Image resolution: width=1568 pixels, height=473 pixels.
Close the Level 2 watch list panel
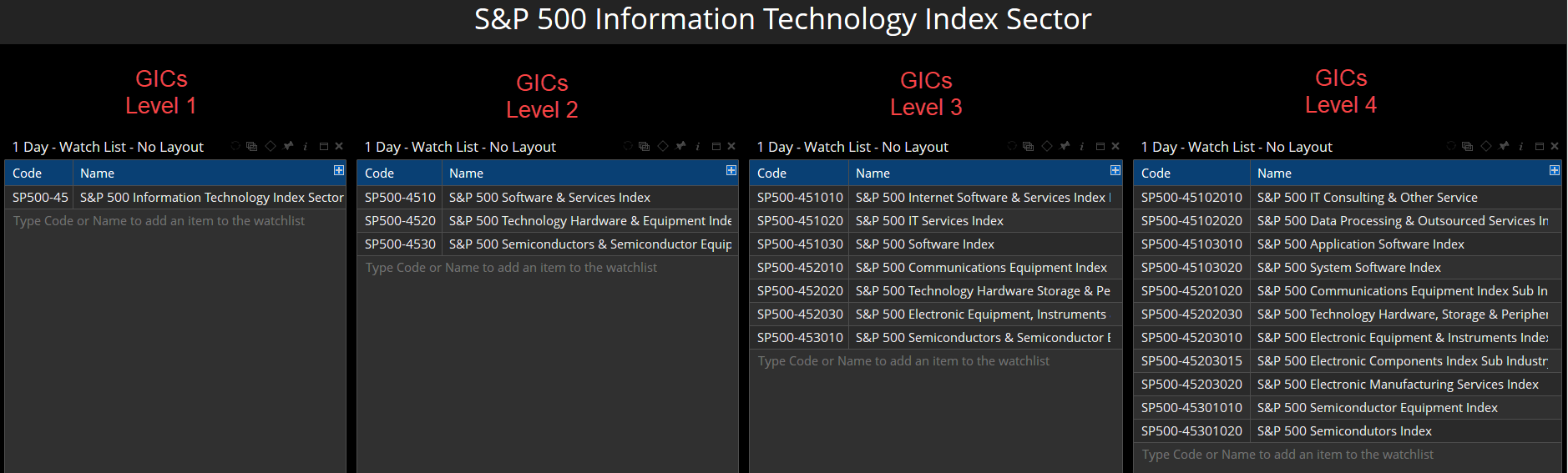(x=731, y=146)
